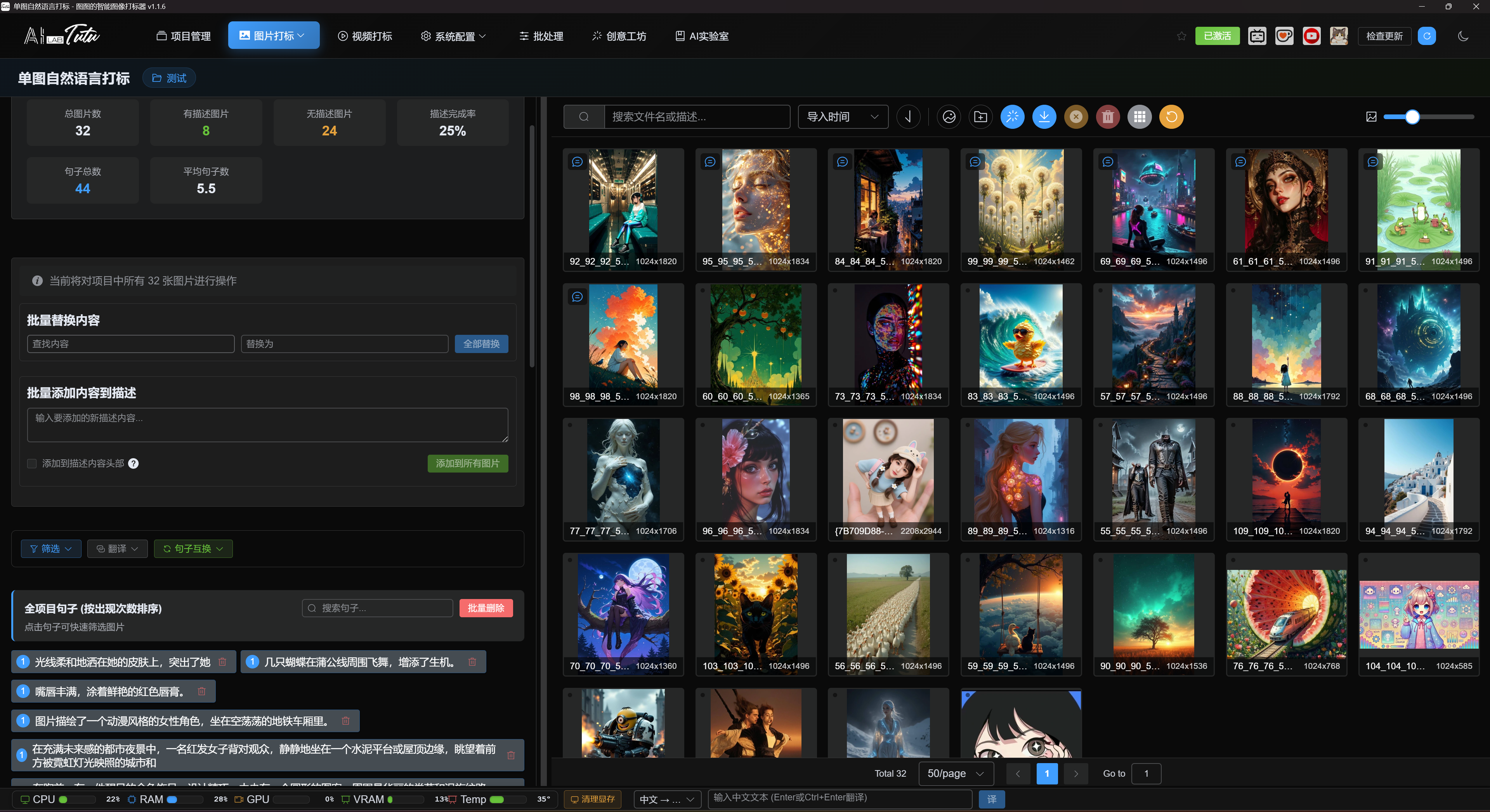Screen dimensions: 1490x812
Task: Adjust the thumbnail size slider
Action: [1412, 117]
